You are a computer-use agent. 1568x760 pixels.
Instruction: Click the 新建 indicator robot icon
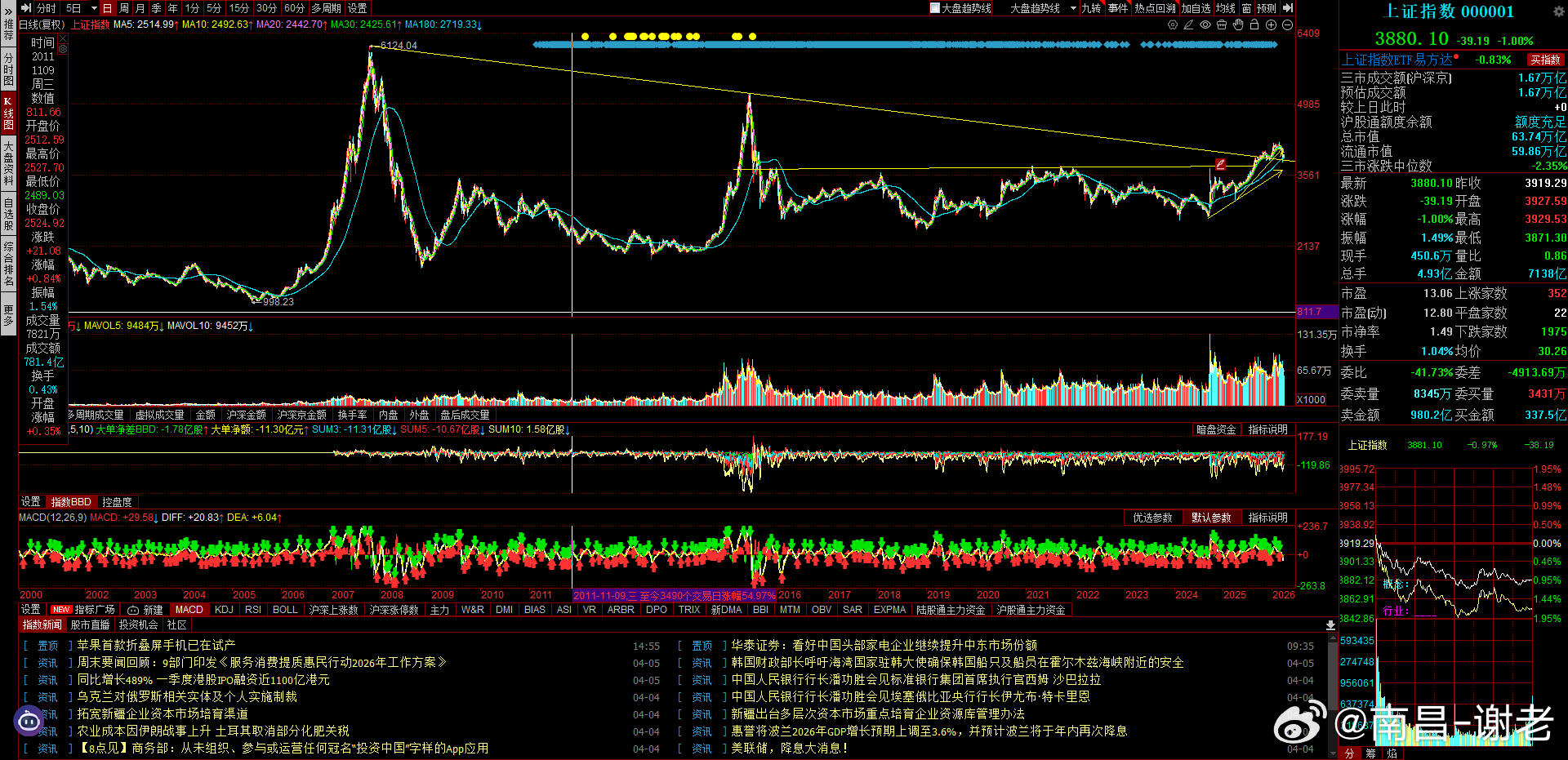click(133, 610)
